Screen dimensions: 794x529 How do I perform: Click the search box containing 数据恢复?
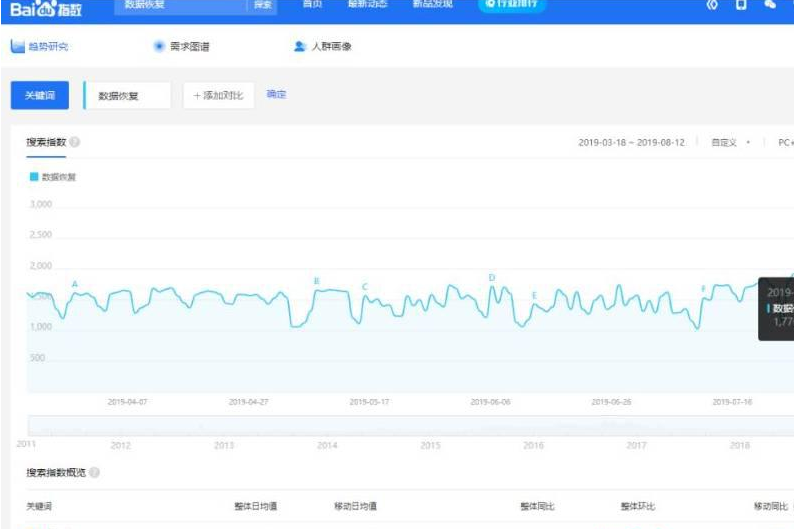[180, 5]
